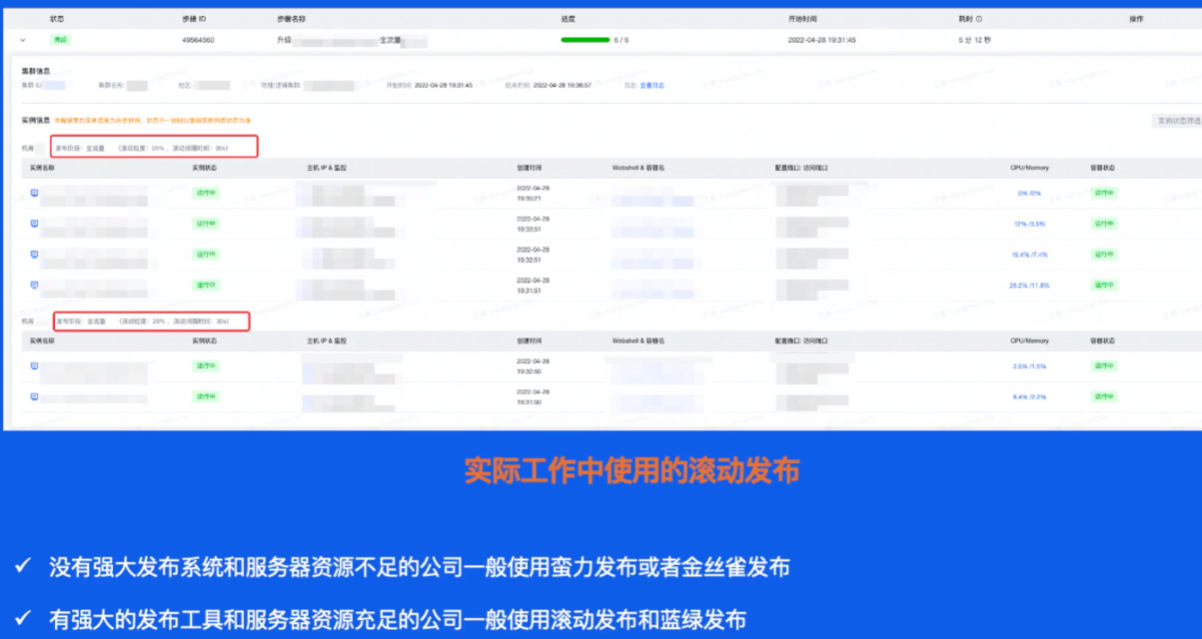Open the 8.4%/2.2% CPU/Memory link
The height and width of the screenshot is (639, 1202).
click(x=1030, y=398)
